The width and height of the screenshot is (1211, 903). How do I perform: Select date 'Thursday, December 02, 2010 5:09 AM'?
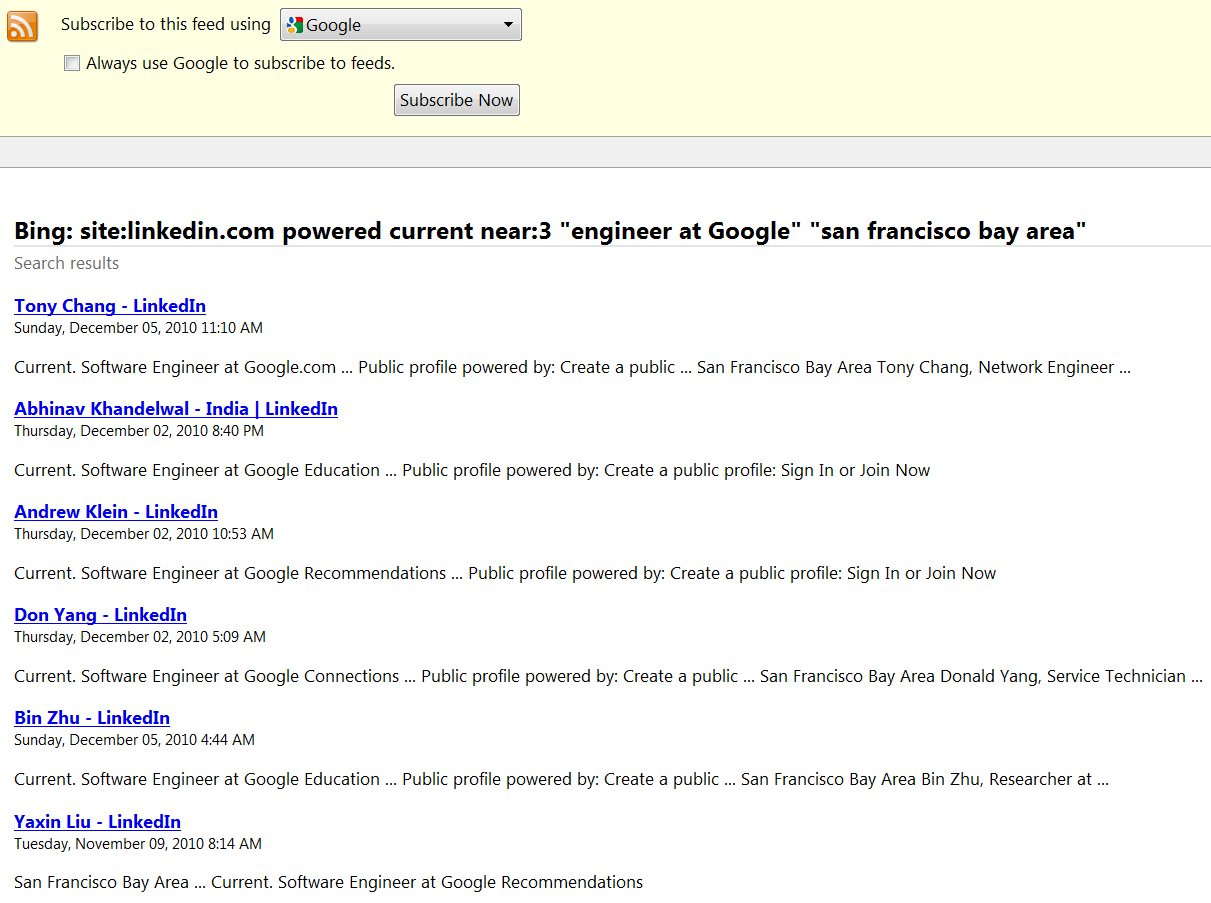[140, 637]
